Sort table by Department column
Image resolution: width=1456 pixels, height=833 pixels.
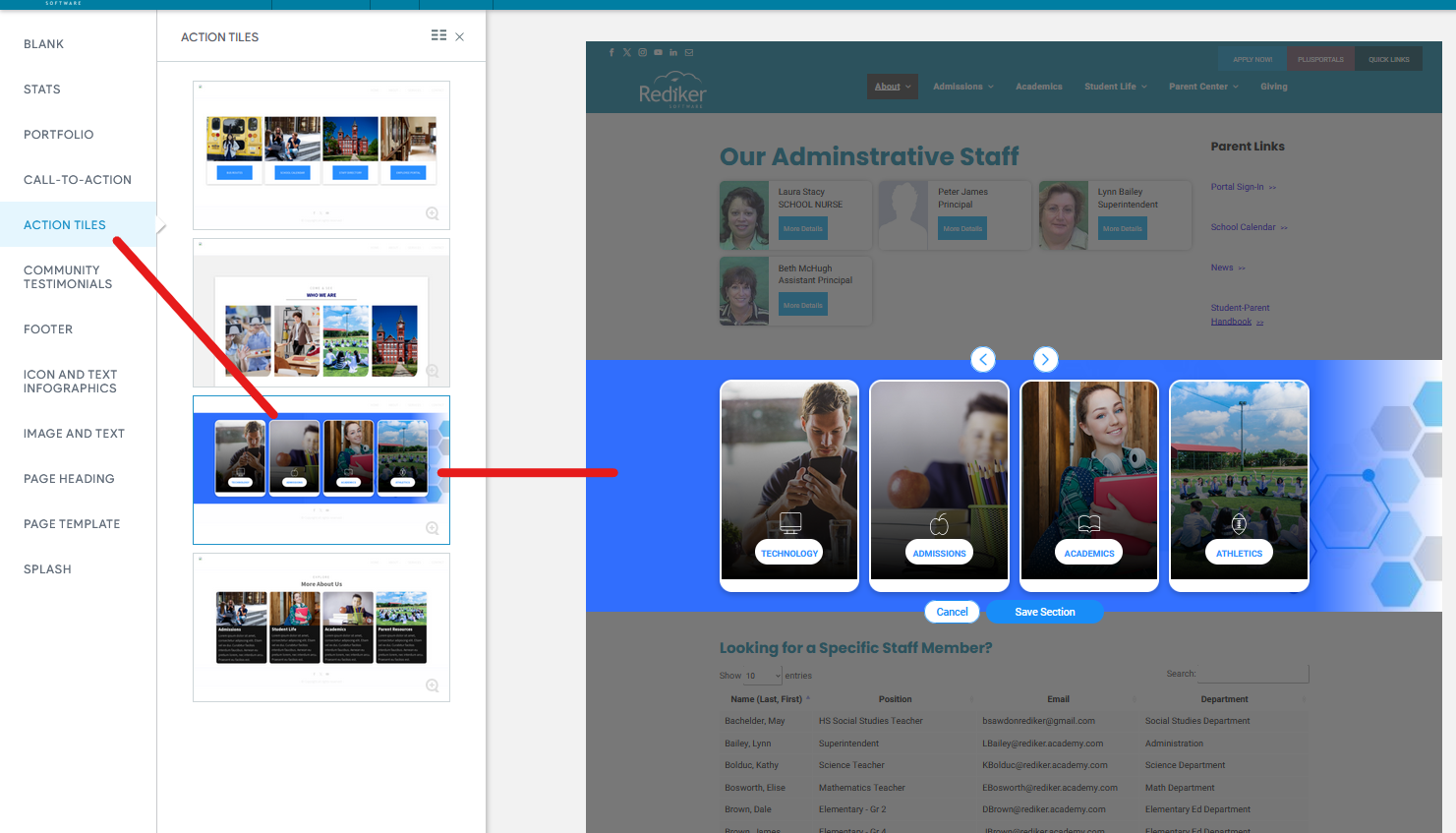click(1224, 699)
